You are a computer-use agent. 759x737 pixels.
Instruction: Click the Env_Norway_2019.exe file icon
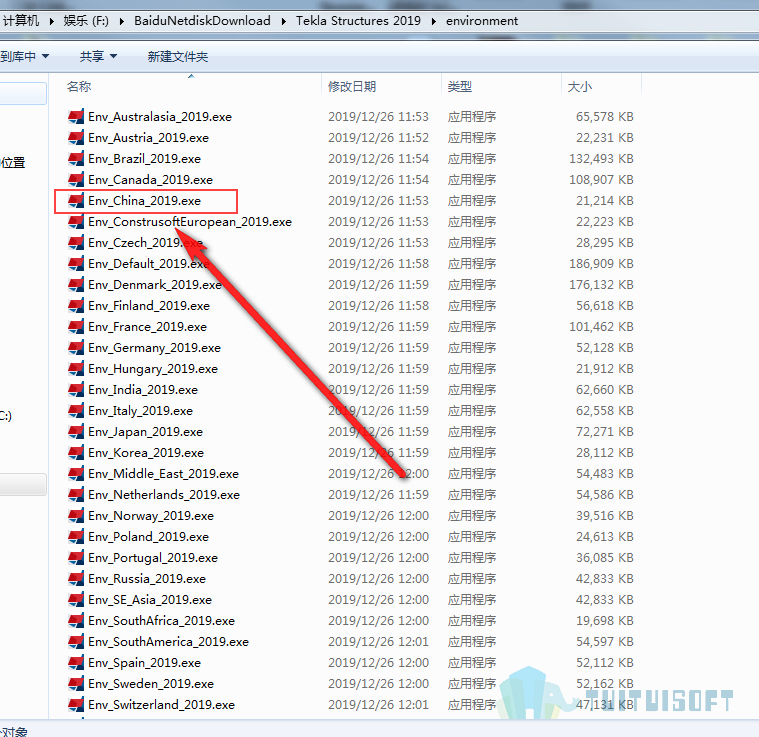pyautogui.click(x=76, y=516)
